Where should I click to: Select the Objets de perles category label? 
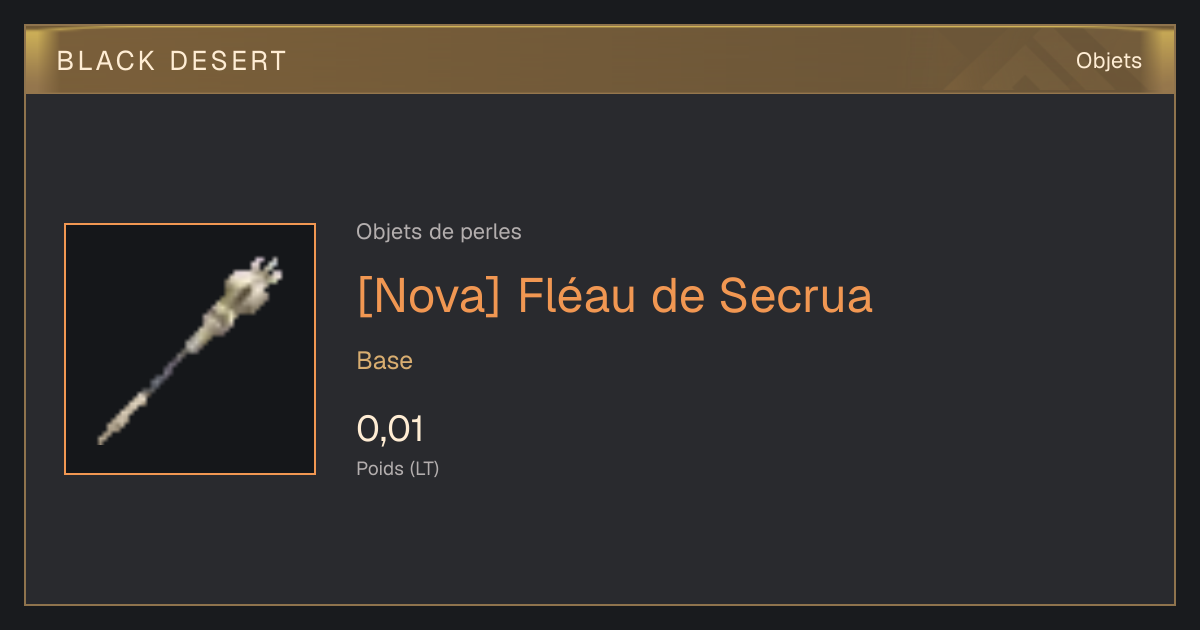(438, 232)
